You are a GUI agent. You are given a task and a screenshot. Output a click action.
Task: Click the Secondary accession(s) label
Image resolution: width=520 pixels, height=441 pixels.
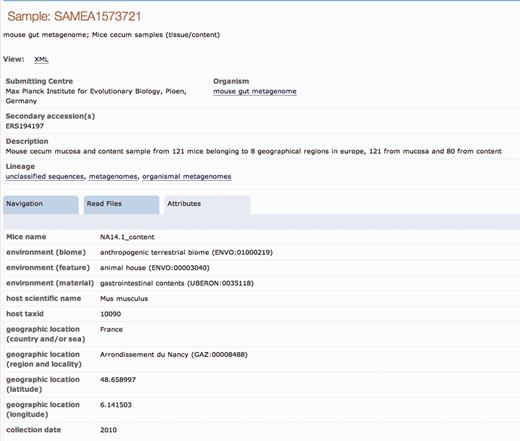(x=50, y=116)
